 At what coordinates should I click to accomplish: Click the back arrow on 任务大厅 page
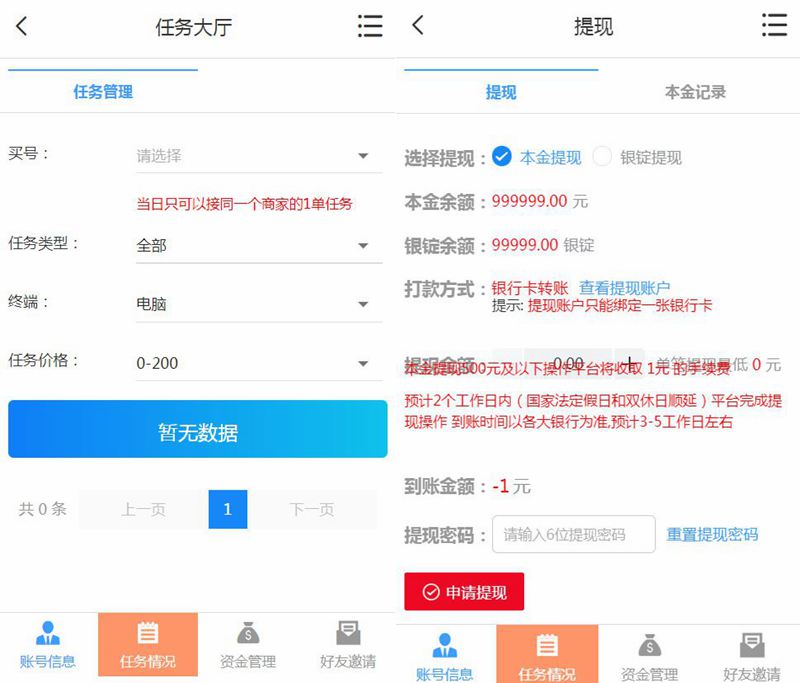(x=22, y=27)
